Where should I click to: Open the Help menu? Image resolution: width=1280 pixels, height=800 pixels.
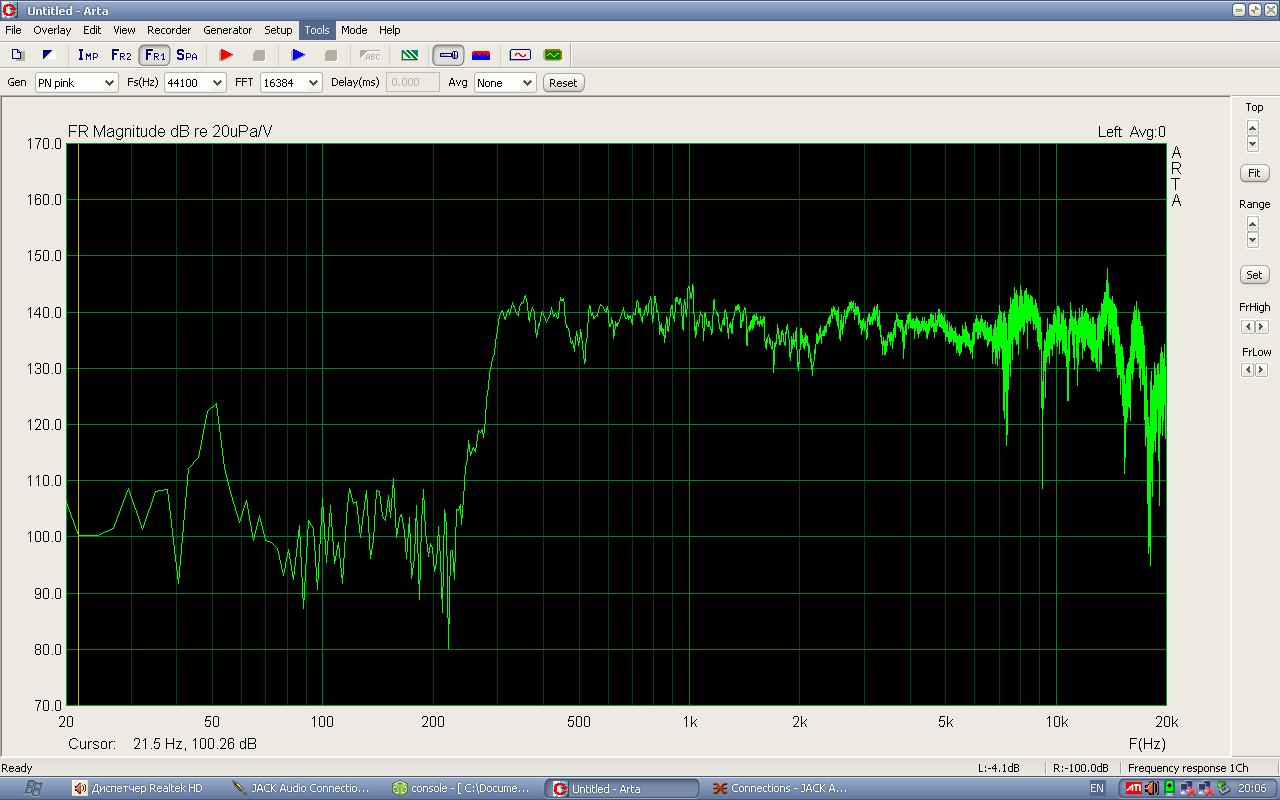[390, 30]
